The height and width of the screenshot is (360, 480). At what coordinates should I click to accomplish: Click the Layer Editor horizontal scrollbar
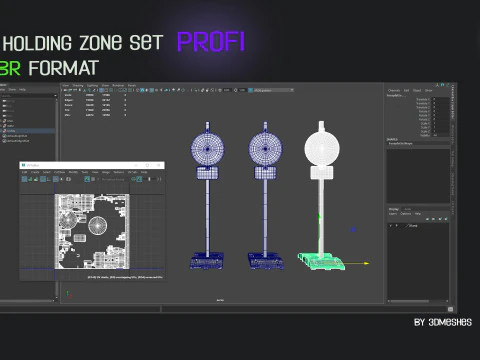coord(410,301)
